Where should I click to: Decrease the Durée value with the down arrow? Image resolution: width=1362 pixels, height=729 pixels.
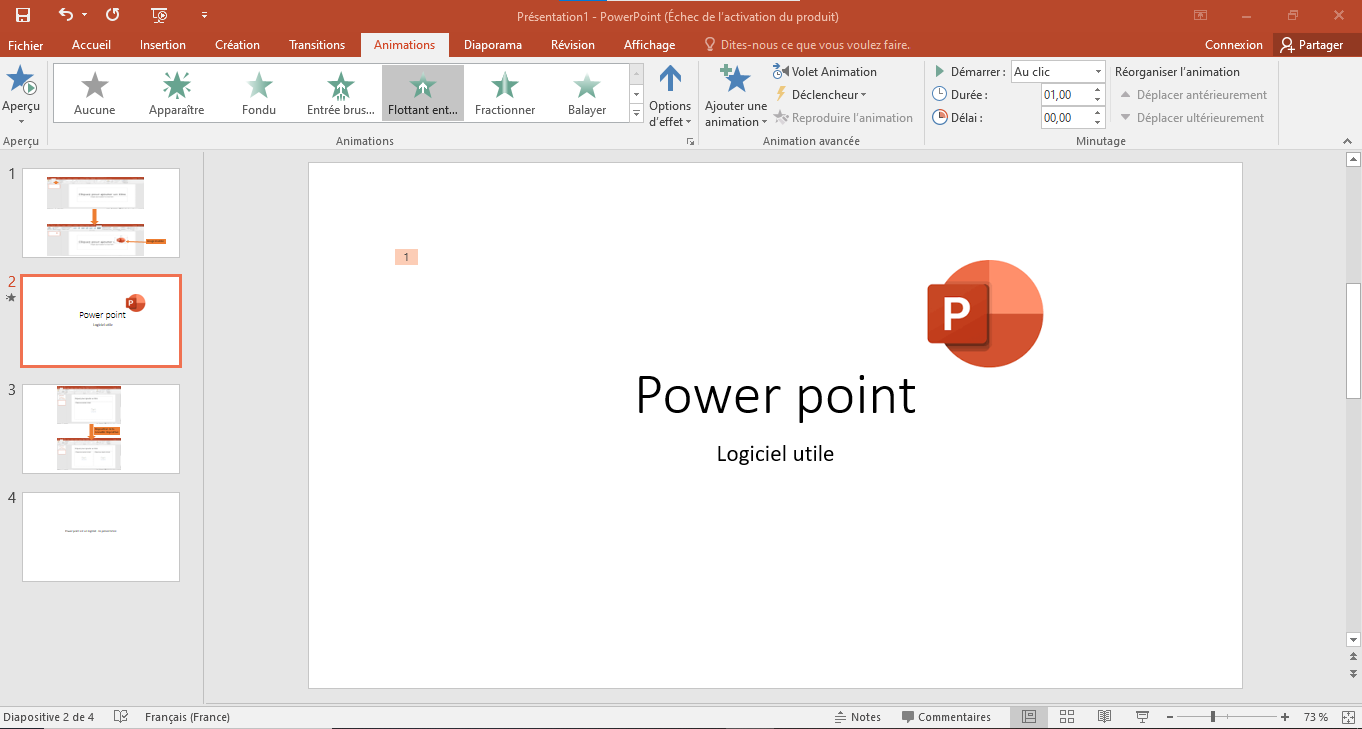click(x=1099, y=101)
